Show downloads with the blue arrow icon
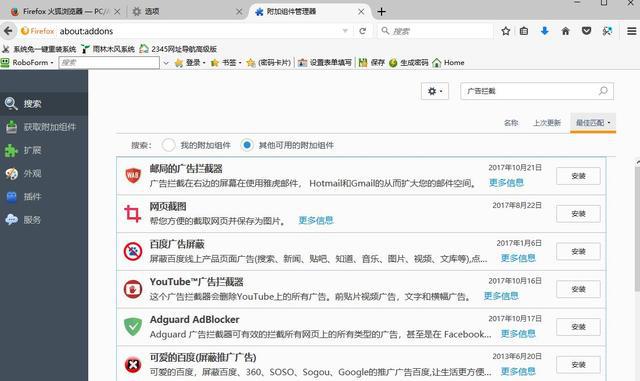The image size is (640, 381). [x=544, y=31]
